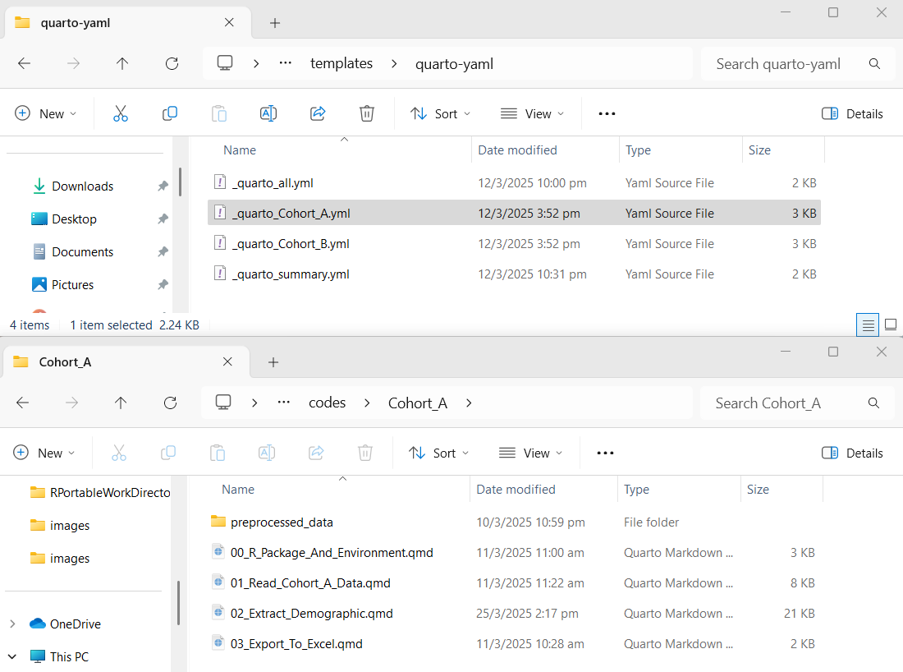
Task: Cut the selected _quarto_Cohort_A.yml file
Action: pyautogui.click(x=120, y=113)
